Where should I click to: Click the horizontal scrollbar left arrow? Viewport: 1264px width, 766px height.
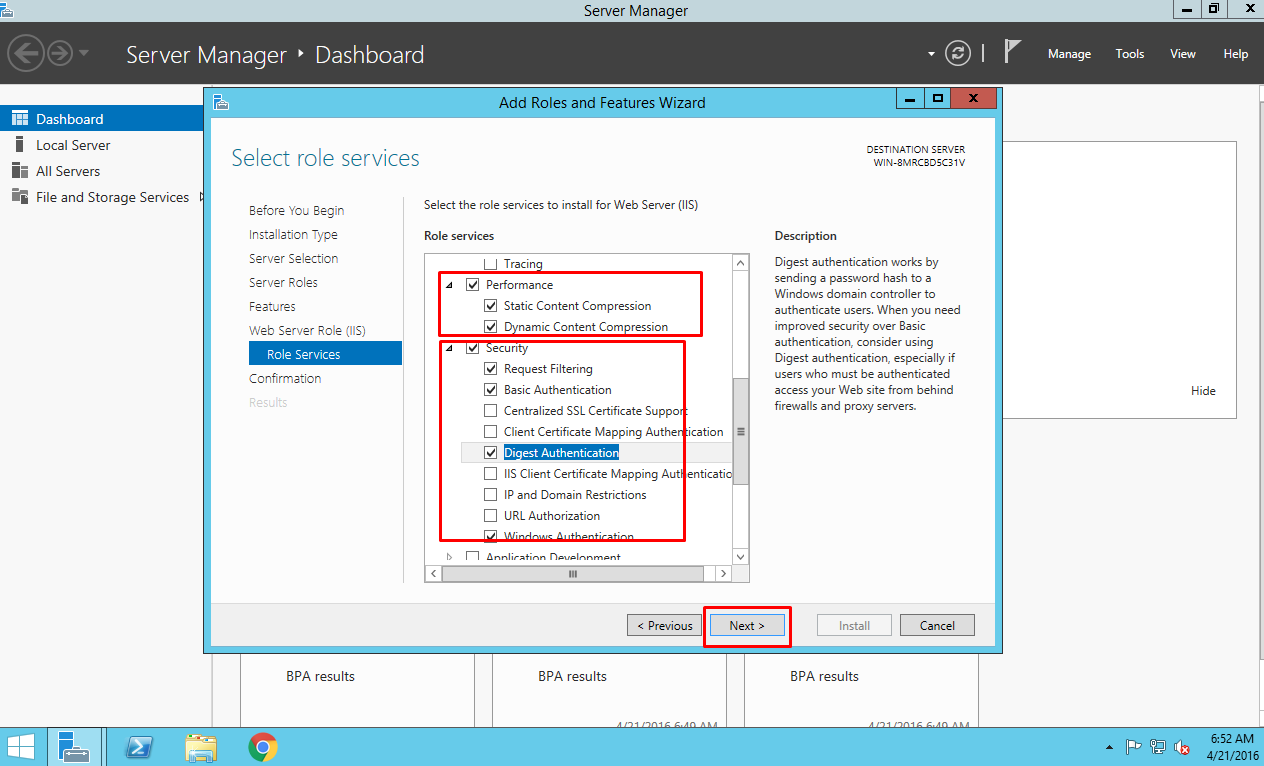(433, 574)
